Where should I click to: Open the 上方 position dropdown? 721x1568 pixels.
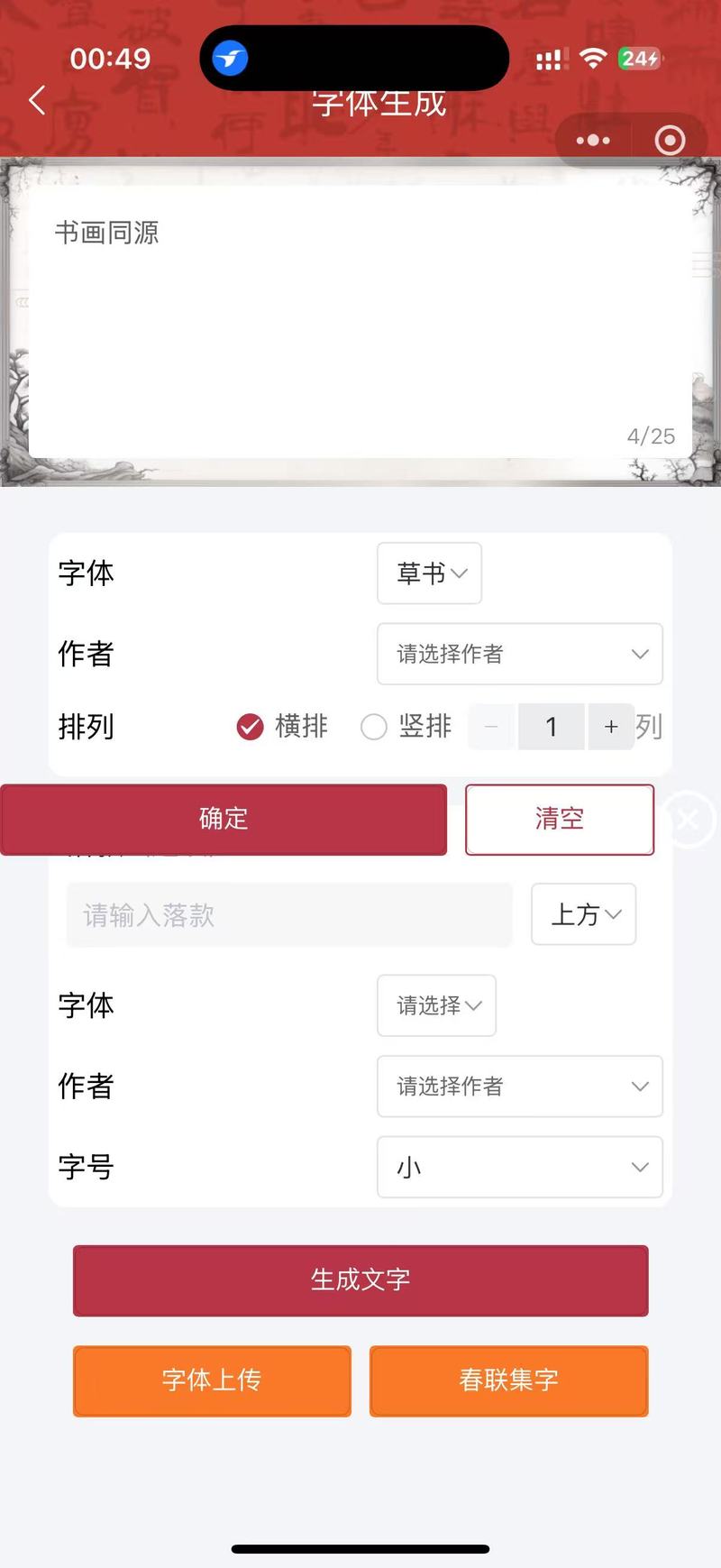pos(584,914)
